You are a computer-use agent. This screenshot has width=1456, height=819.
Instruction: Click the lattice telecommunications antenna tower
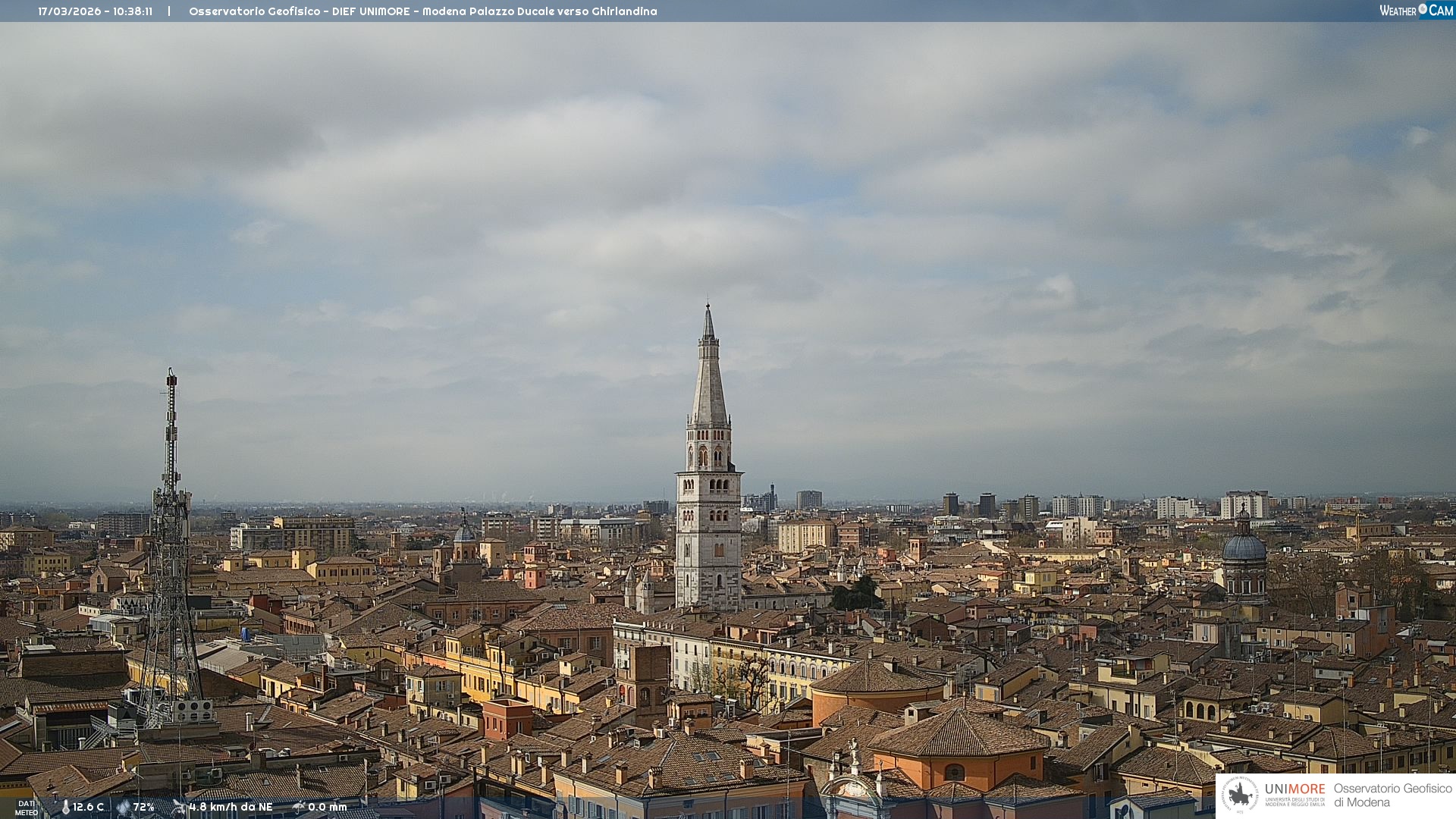[171, 546]
